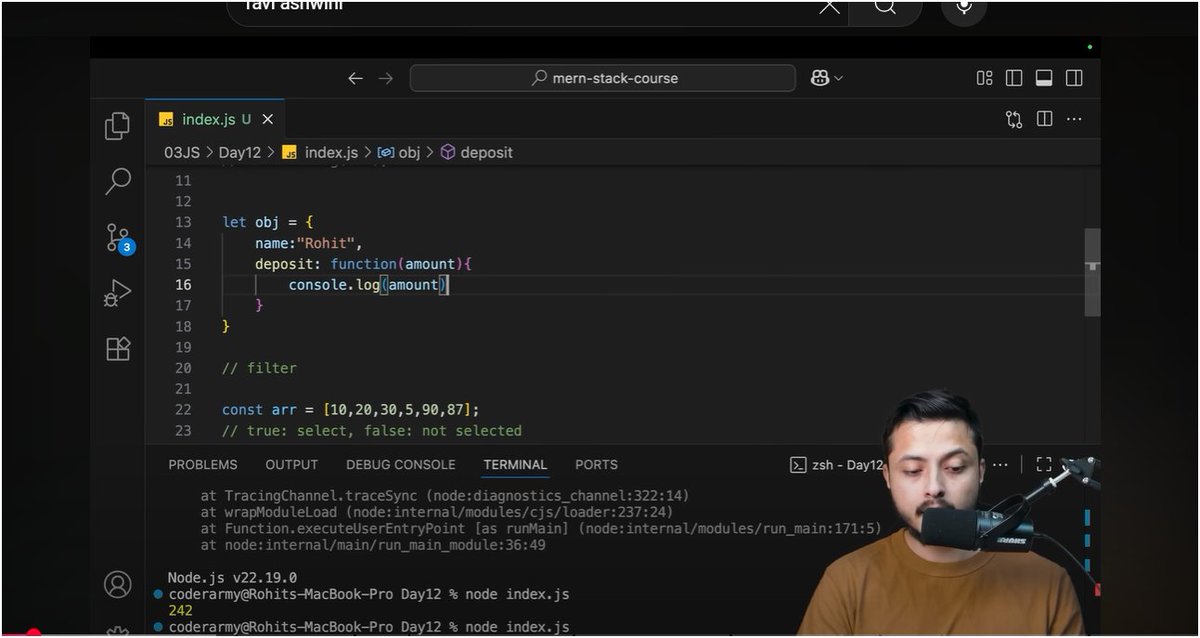
Task: Click line number 13 in the gutter
Action: (x=182, y=222)
